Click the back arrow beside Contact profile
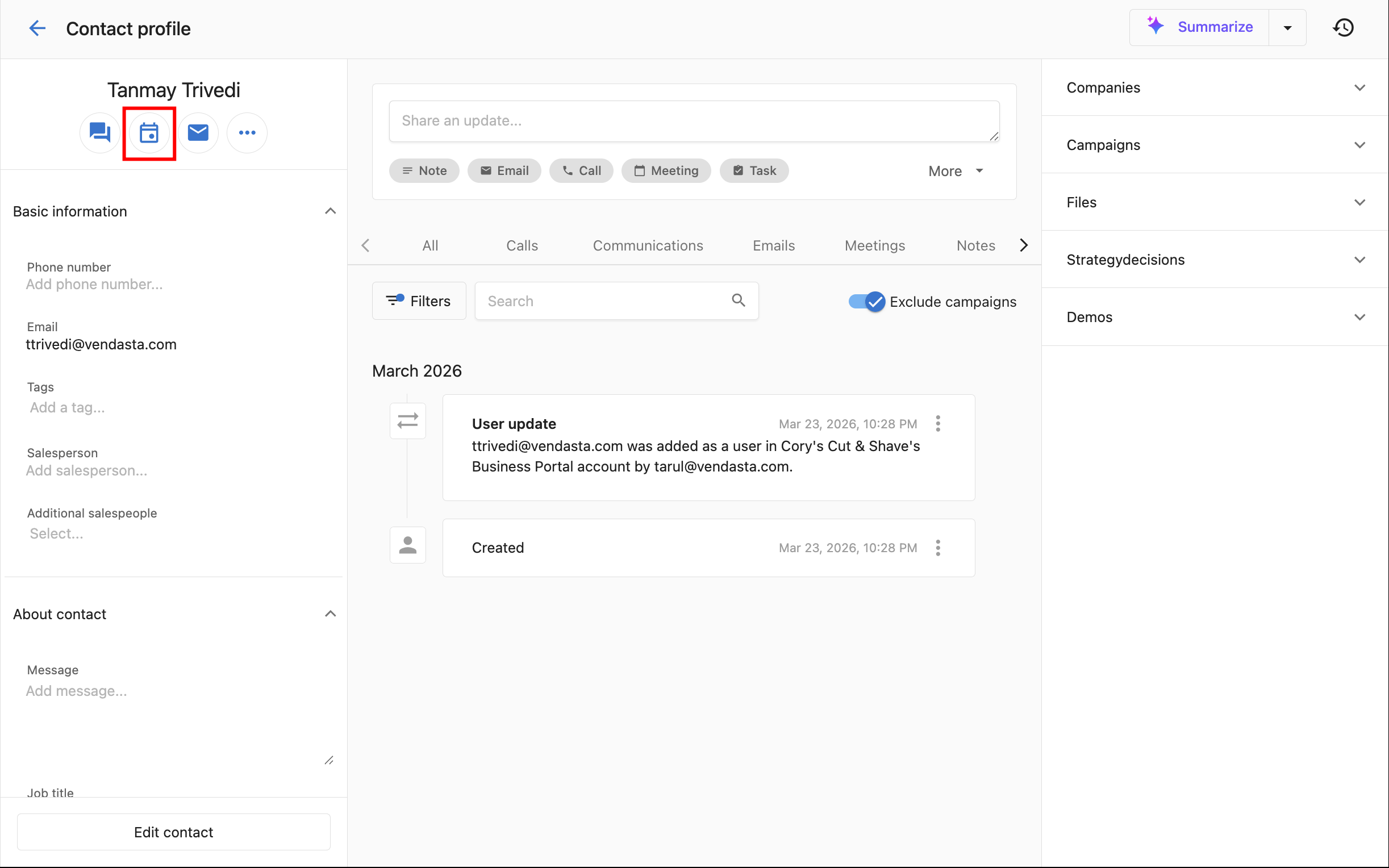The width and height of the screenshot is (1389, 868). pyautogui.click(x=37, y=28)
